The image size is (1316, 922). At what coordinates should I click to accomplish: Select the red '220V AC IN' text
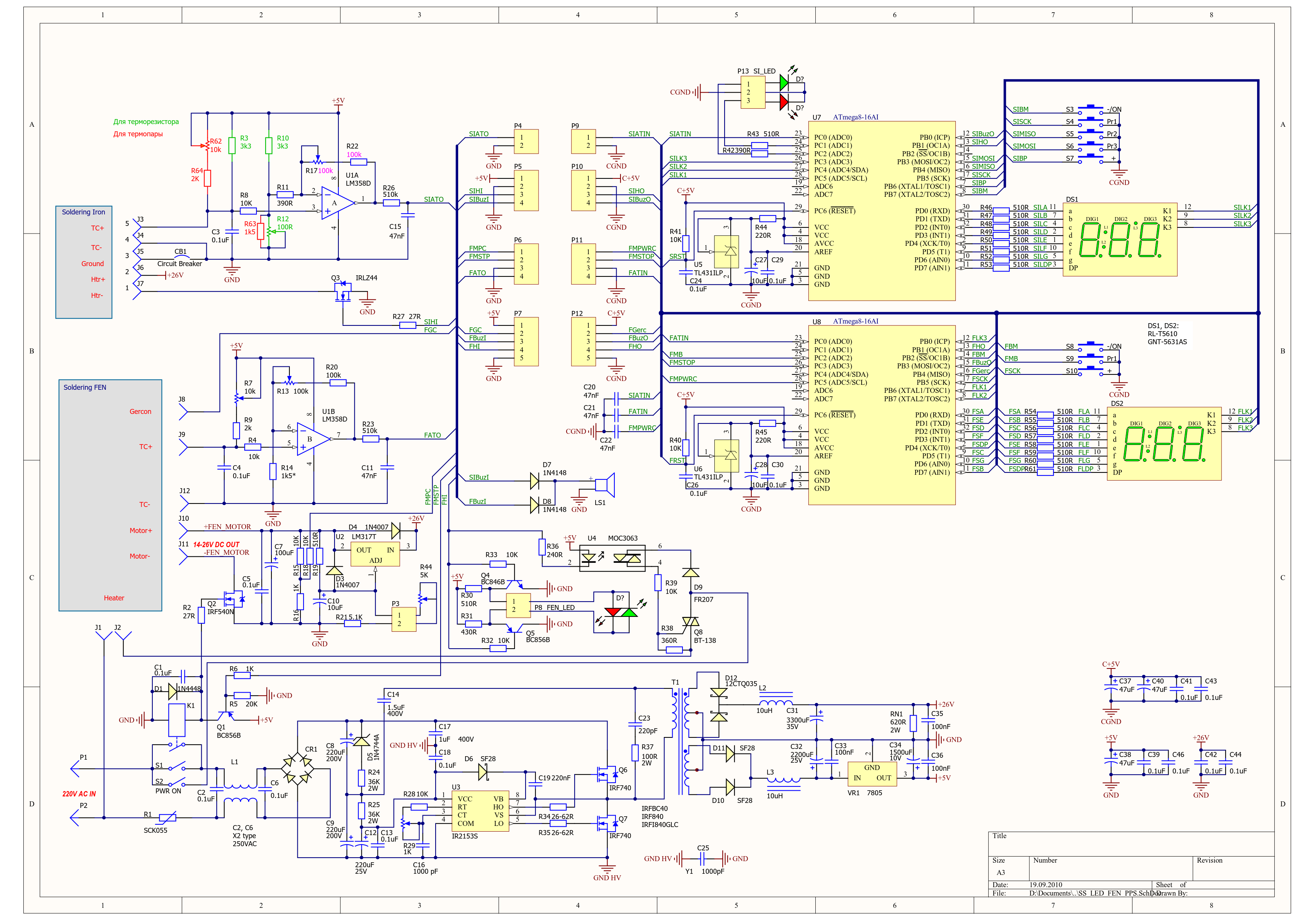tap(79, 794)
